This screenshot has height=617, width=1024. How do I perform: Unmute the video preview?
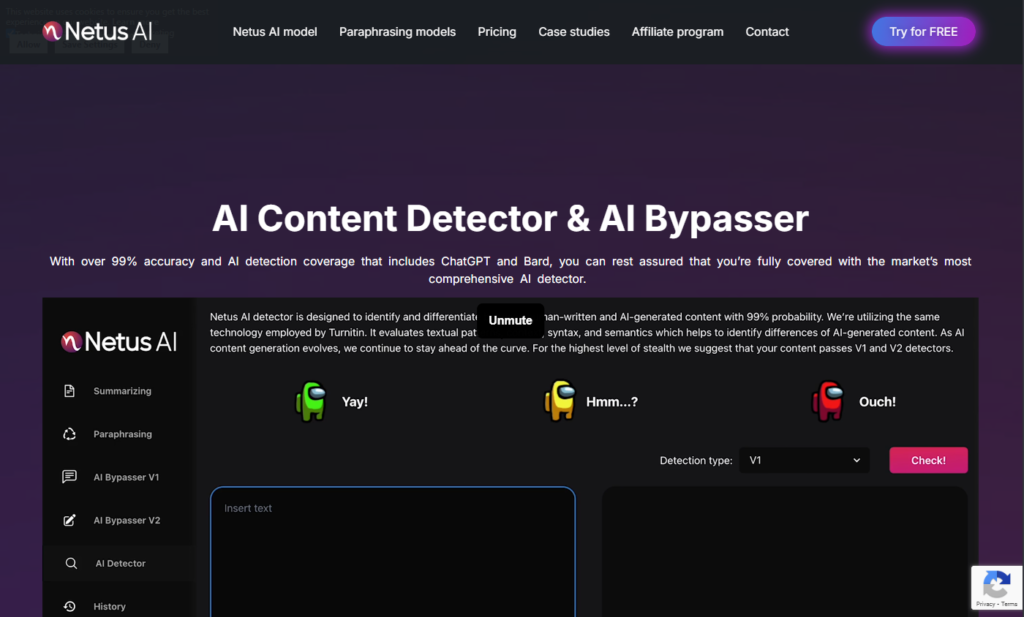510,320
